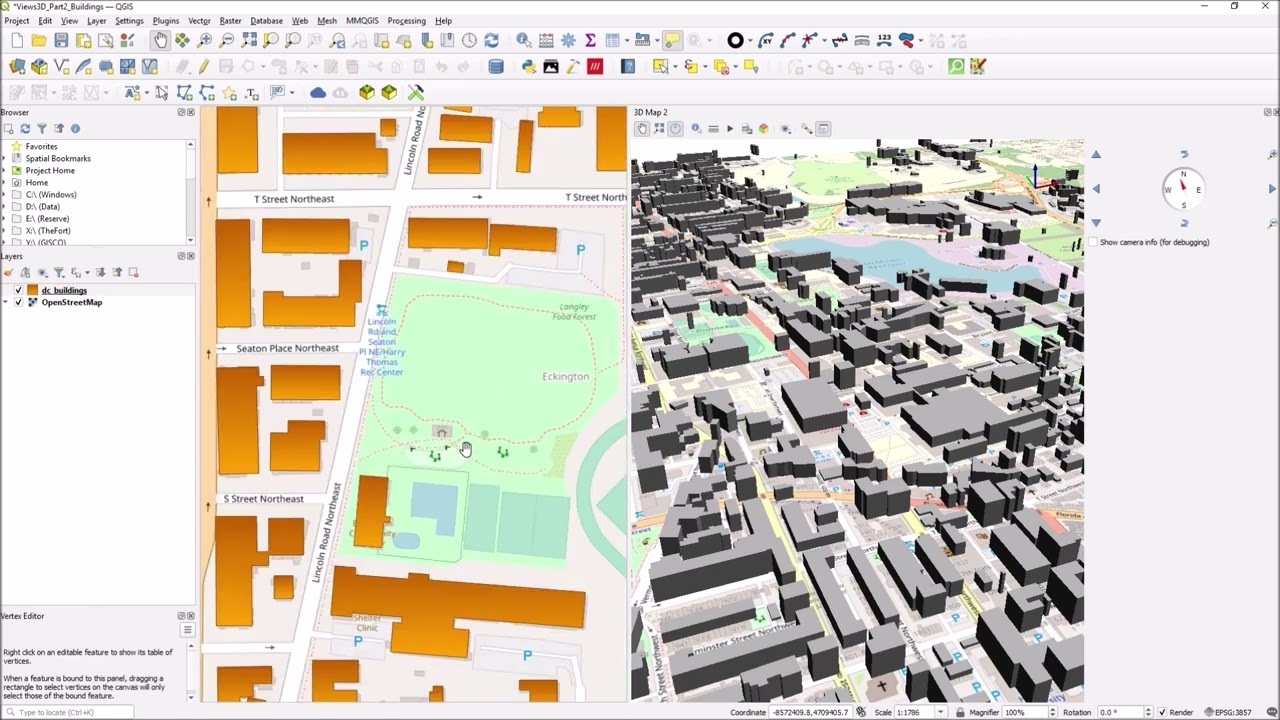Expand the Project Home tree item

(x=6, y=170)
